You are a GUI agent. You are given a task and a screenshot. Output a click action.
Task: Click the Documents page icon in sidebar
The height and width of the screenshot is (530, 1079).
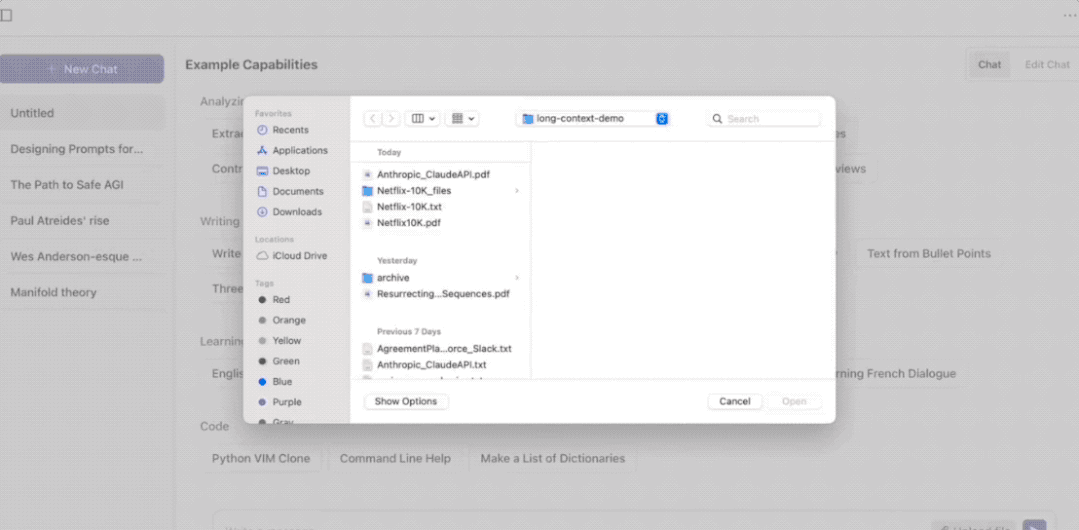click(262, 191)
